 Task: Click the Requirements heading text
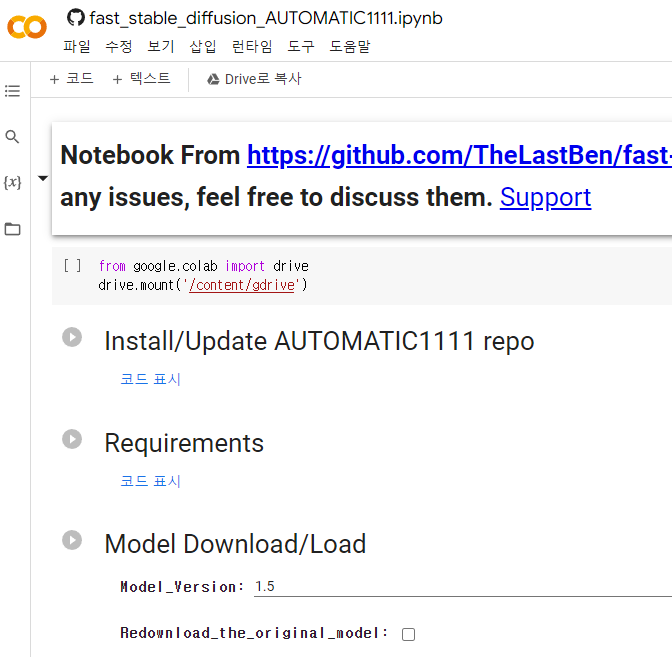click(184, 443)
